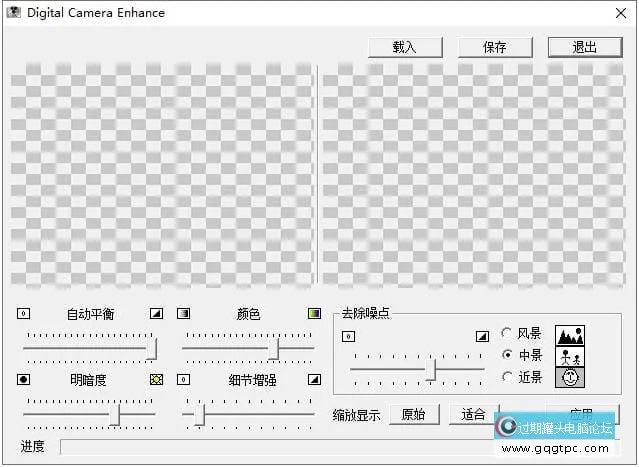Click the 原始 zoom button
The width and height of the screenshot is (639, 467).
414,414
